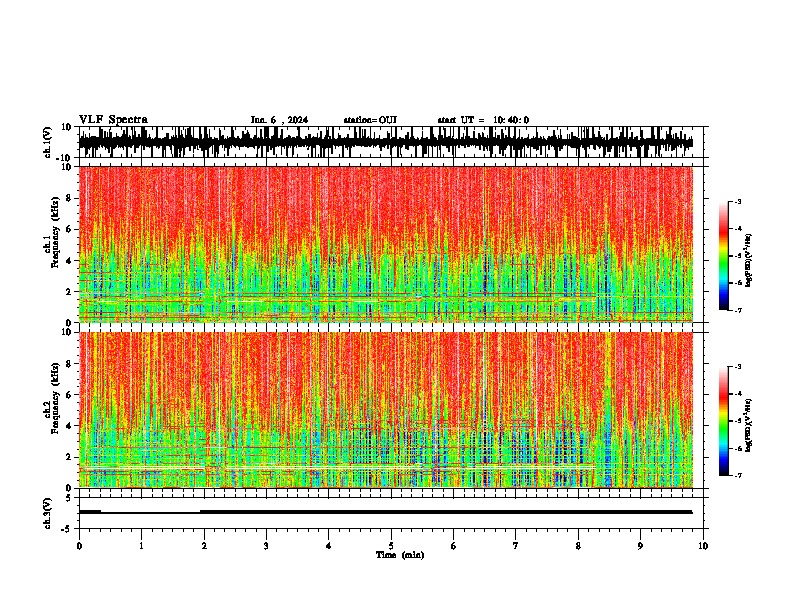Click the ch.2 "Frequency (kHz)" axis label
This screenshot has width=792, height=612.
(55, 398)
